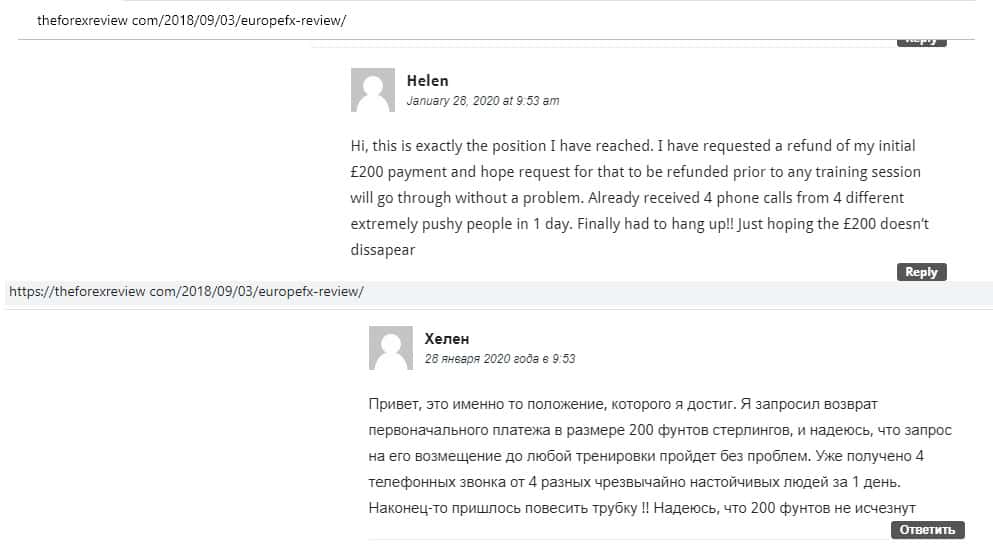Click the avatar icon beside Хелен
Screen dimensions: 993x550
(x=390, y=348)
